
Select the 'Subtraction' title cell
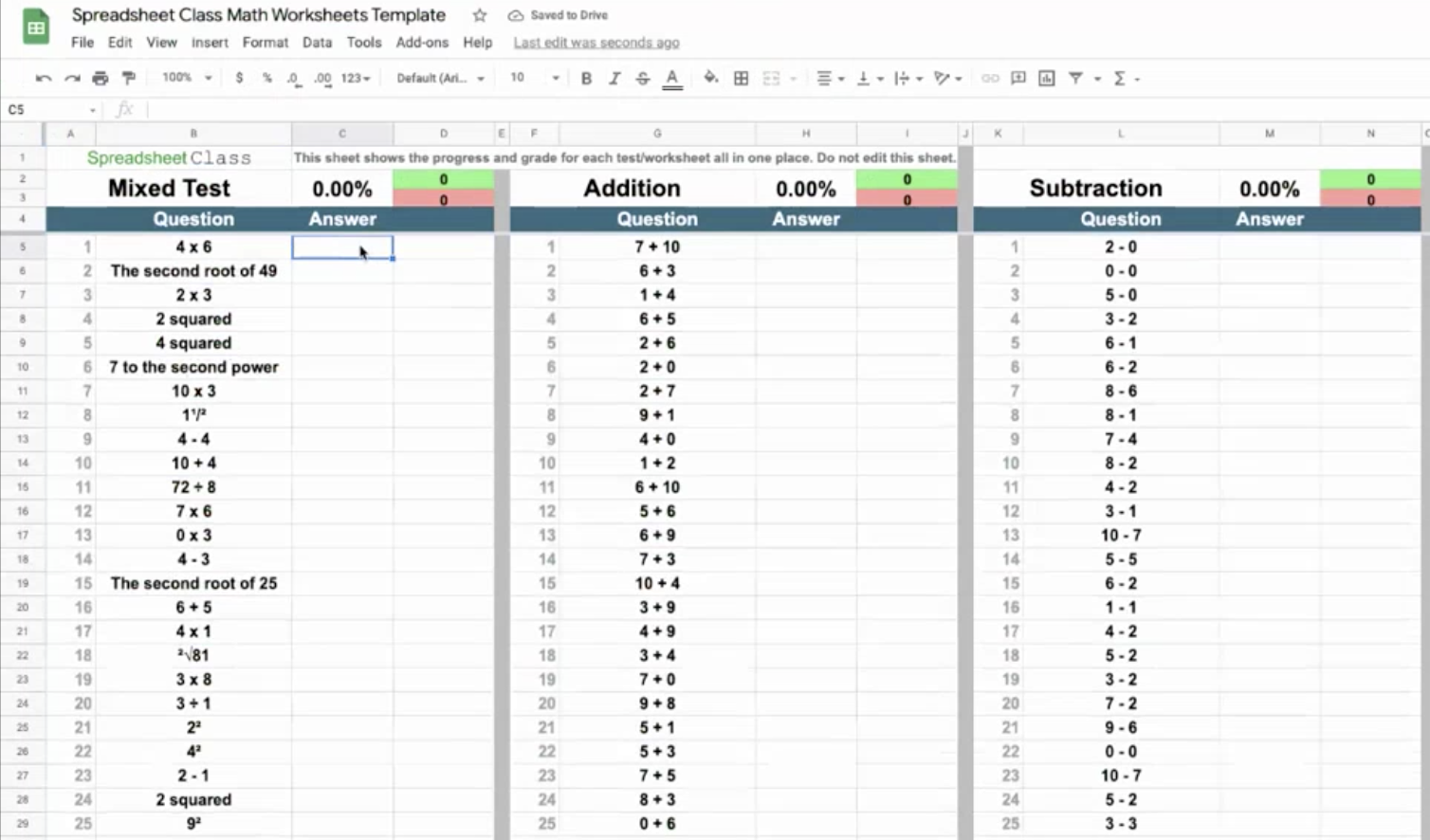coord(1095,189)
